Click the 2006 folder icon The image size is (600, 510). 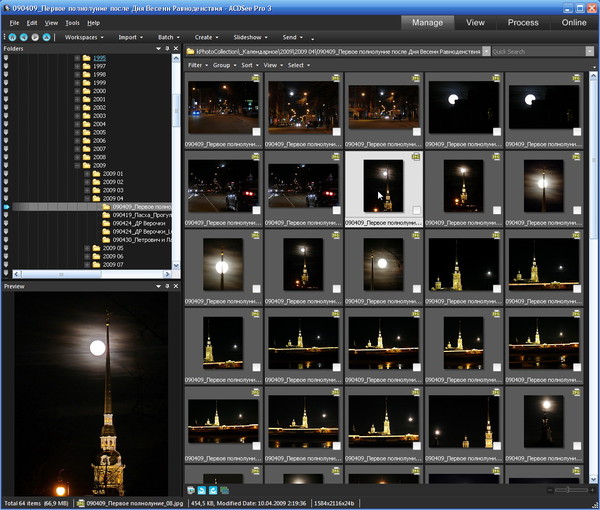pos(86,140)
